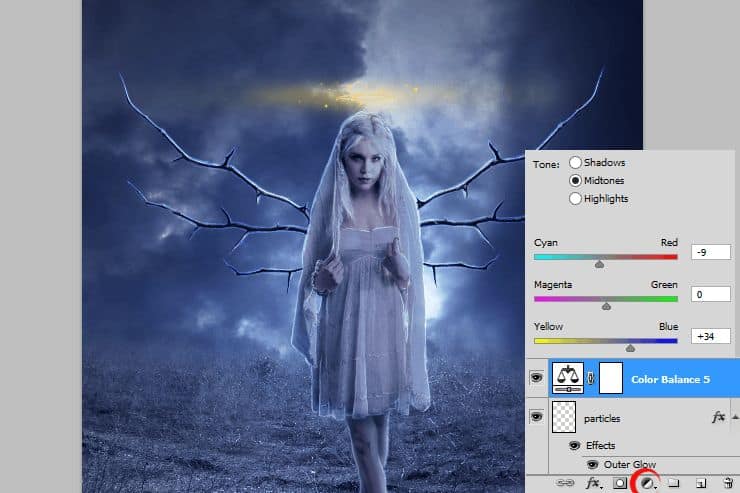The height and width of the screenshot is (493, 740).
Task: Select the Highlights tone option
Action: click(575, 198)
